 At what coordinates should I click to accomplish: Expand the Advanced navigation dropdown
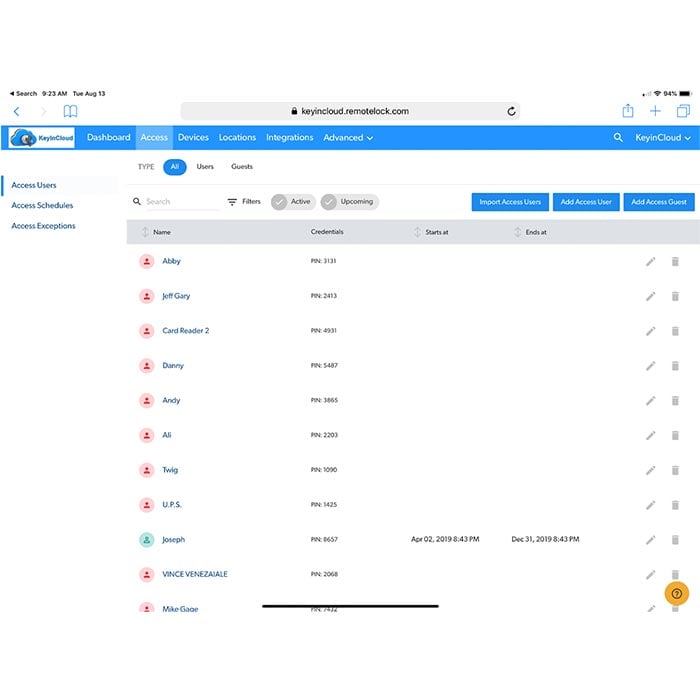click(348, 138)
